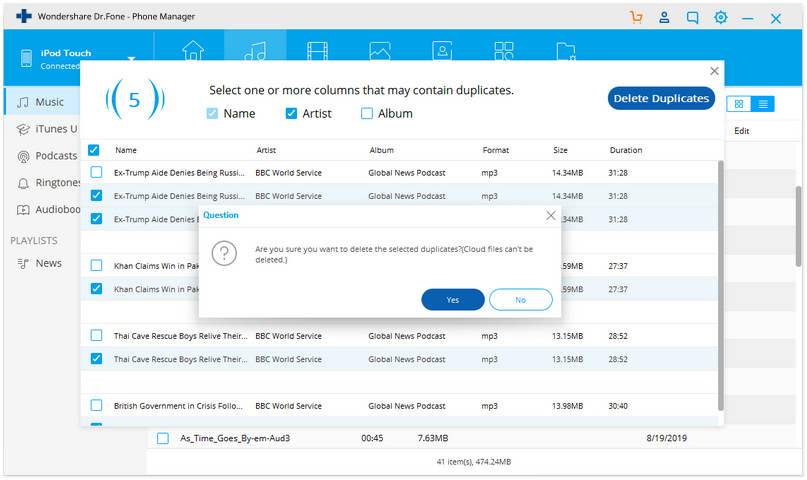Click the Format column header
This screenshot has height=480, width=807.
point(496,150)
